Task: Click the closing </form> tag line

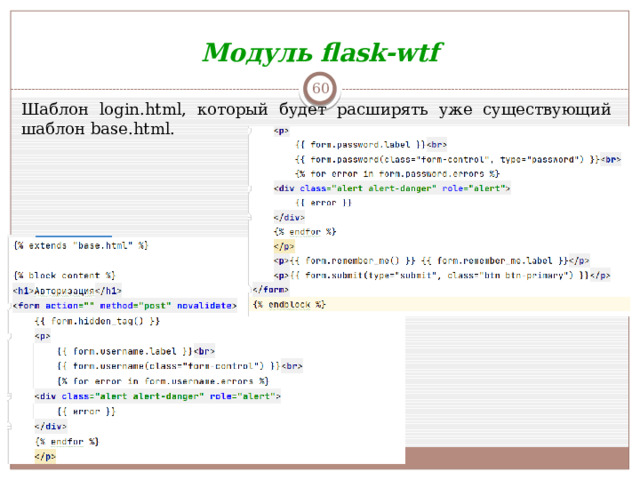Action: pyautogui.click(x=271, y=290)
